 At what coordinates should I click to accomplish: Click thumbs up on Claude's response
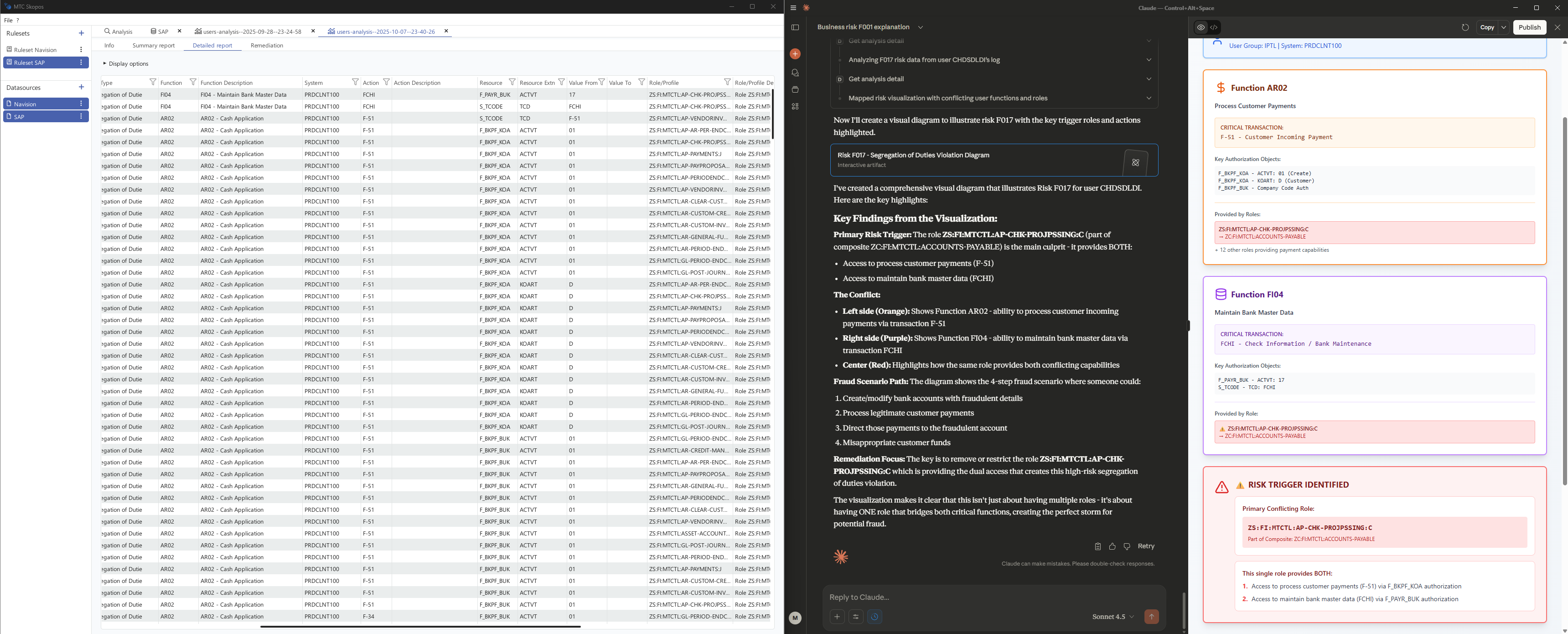pos(1112,546)
